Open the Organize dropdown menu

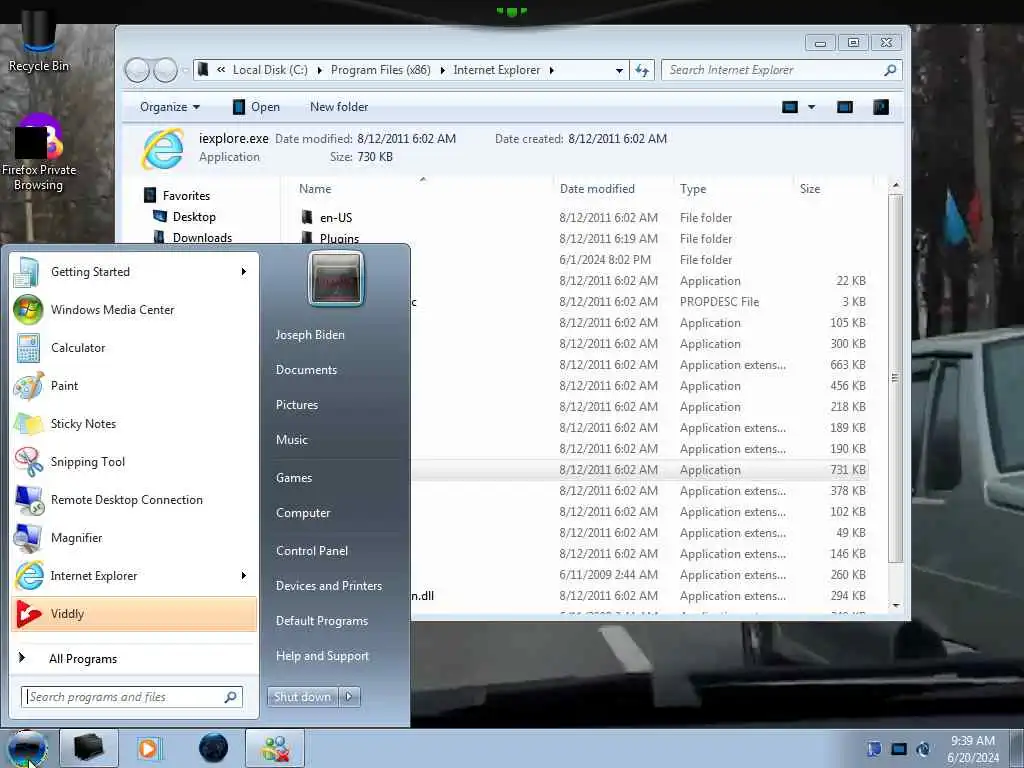170,107
